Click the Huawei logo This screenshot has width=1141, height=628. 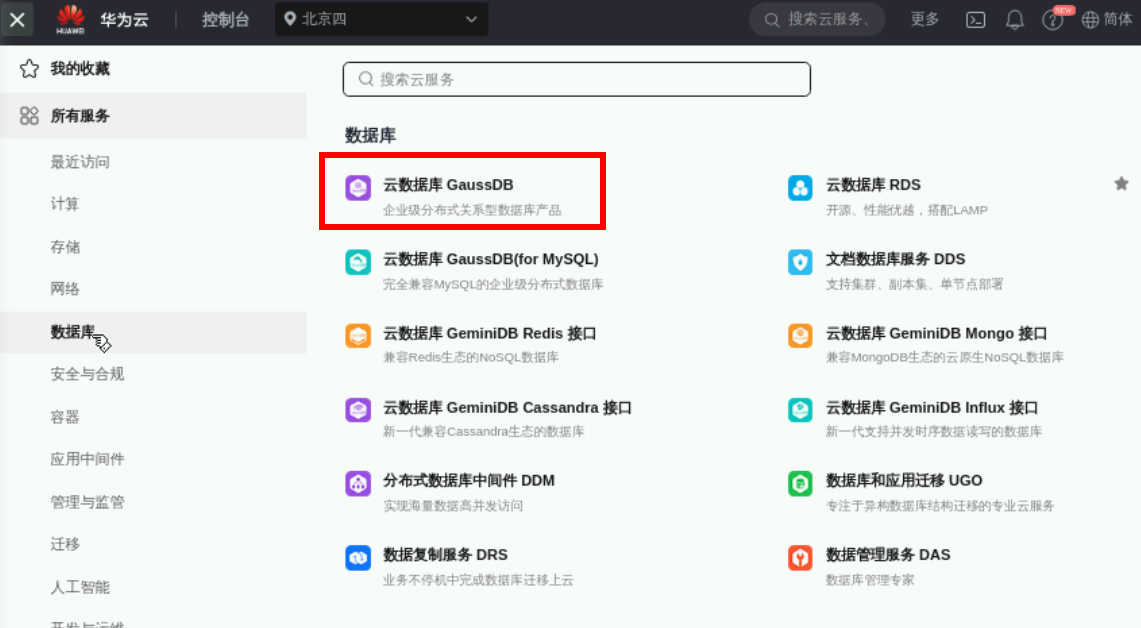(71, 20)
